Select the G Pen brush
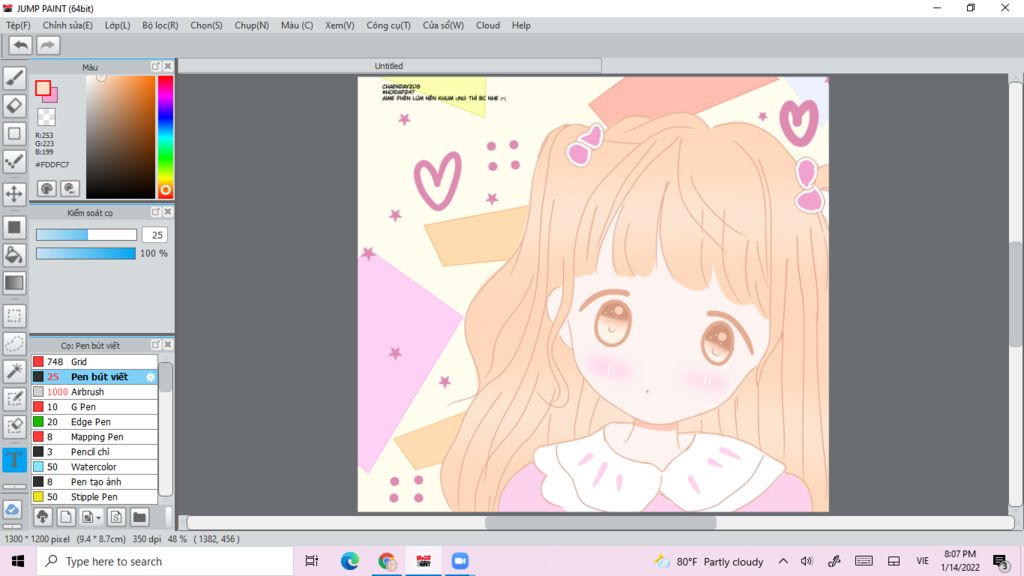1024x576 pixels. (95, 407)
